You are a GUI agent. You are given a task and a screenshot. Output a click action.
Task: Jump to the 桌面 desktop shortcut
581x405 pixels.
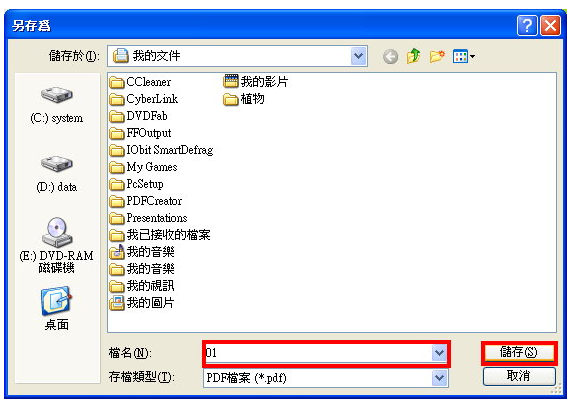[x=56, y=308]
